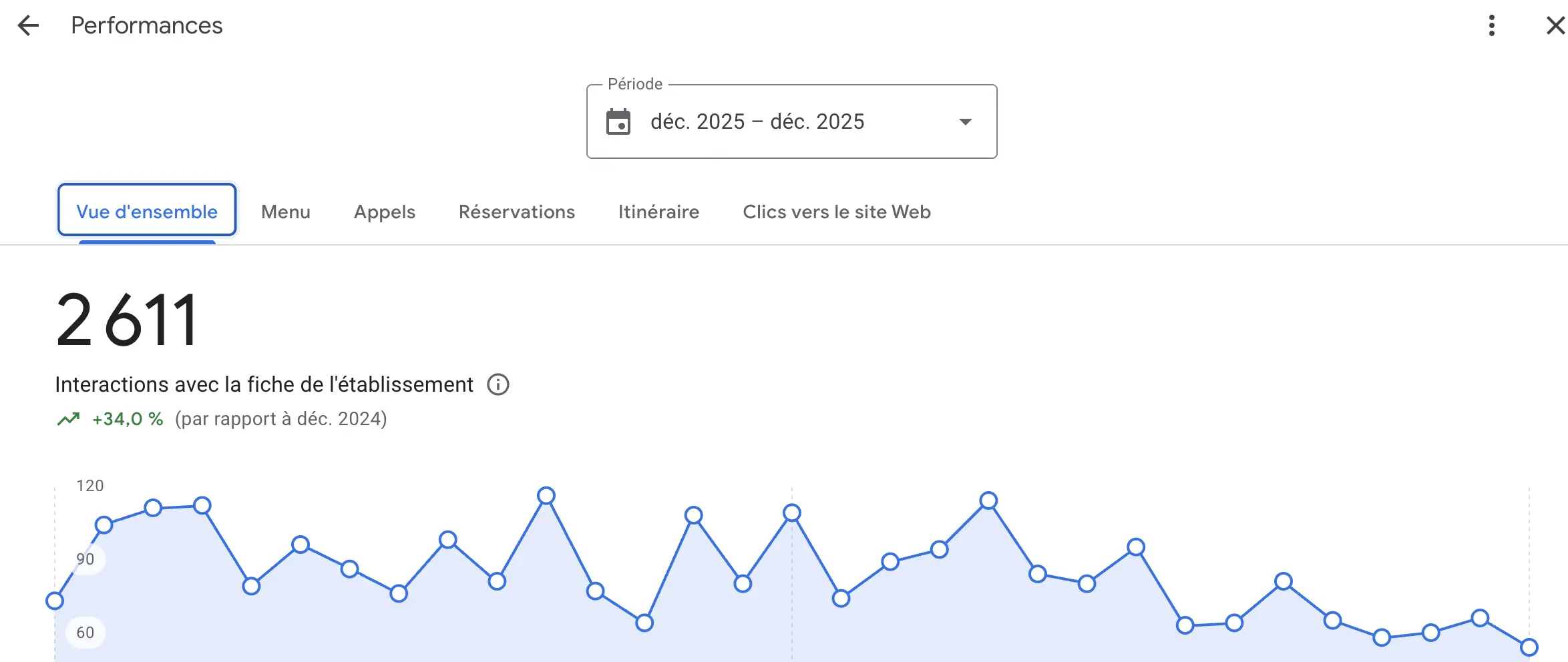The image size is (1568, 662).
Task: Click the +34,0 % comparison text
Action: (128, 419)
